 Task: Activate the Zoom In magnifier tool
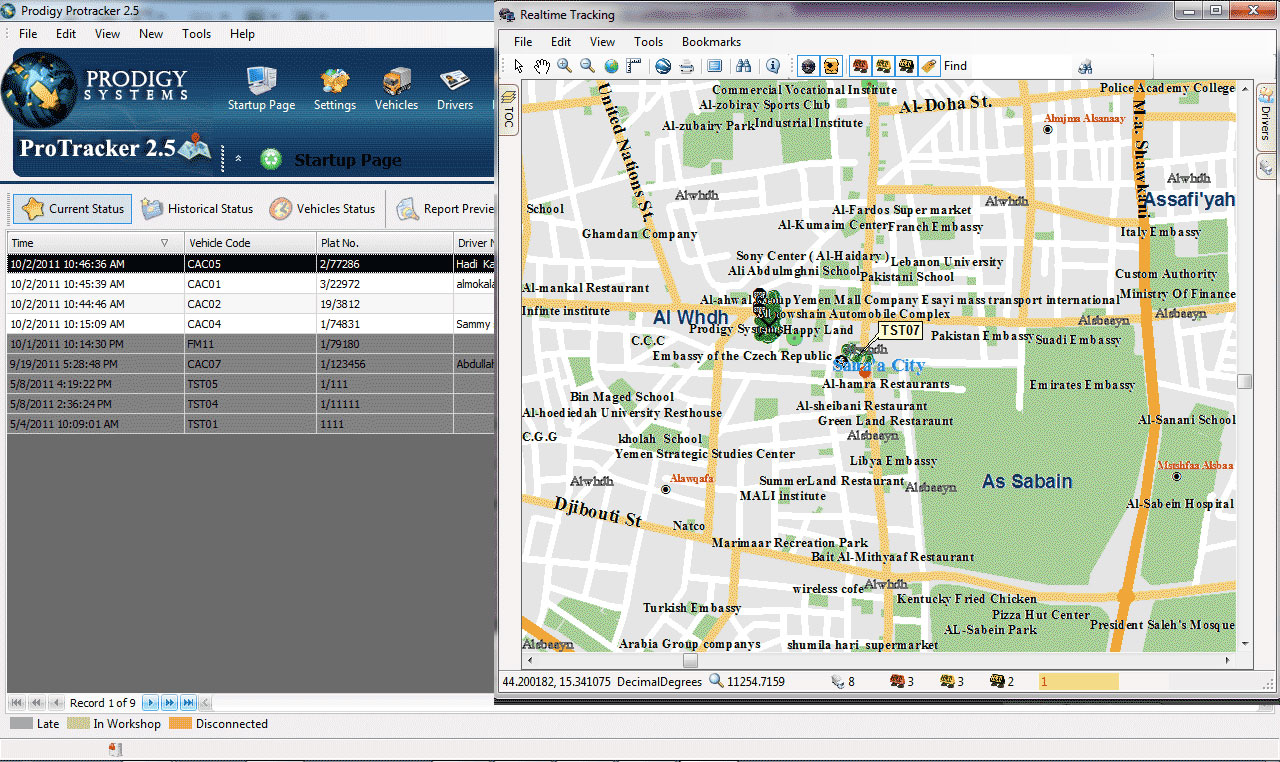[565, 66]
